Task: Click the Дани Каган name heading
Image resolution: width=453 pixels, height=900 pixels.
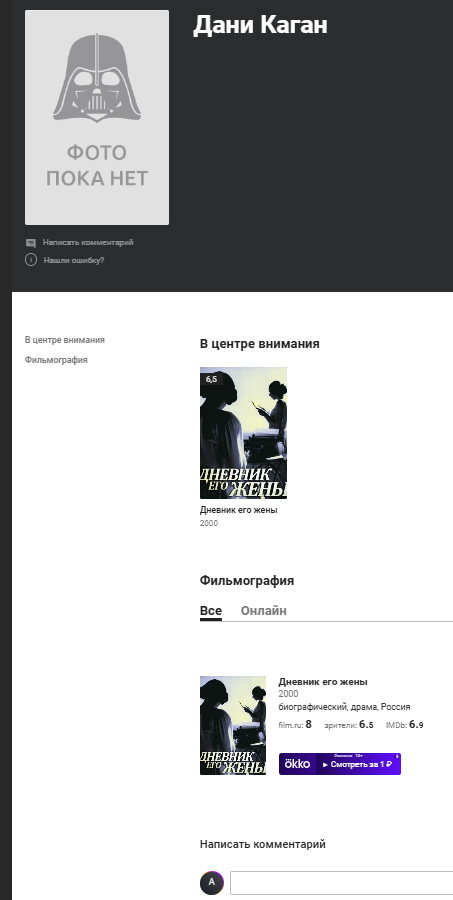Action: [260, 25]
